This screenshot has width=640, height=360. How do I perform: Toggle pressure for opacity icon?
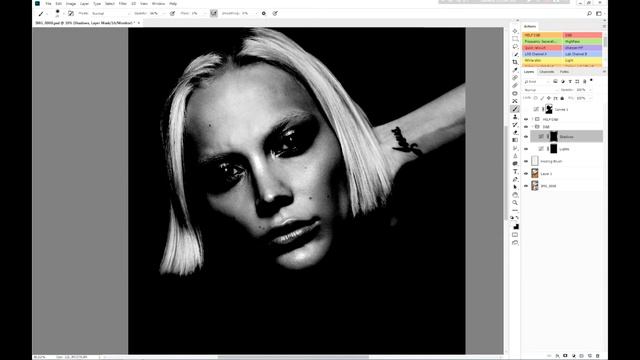coord(172,13)
